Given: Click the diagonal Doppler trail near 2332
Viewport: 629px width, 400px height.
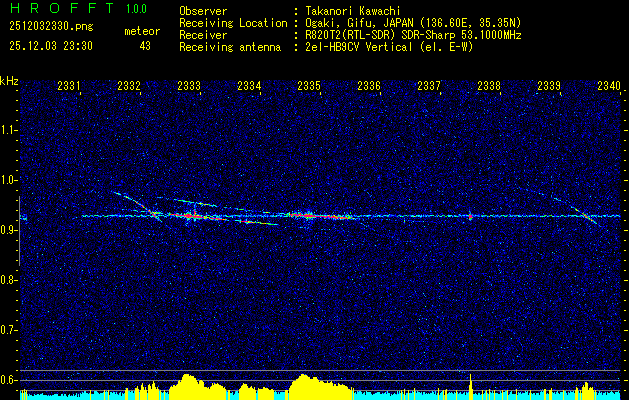Looking at the screenshot, I should click(138, 204).
